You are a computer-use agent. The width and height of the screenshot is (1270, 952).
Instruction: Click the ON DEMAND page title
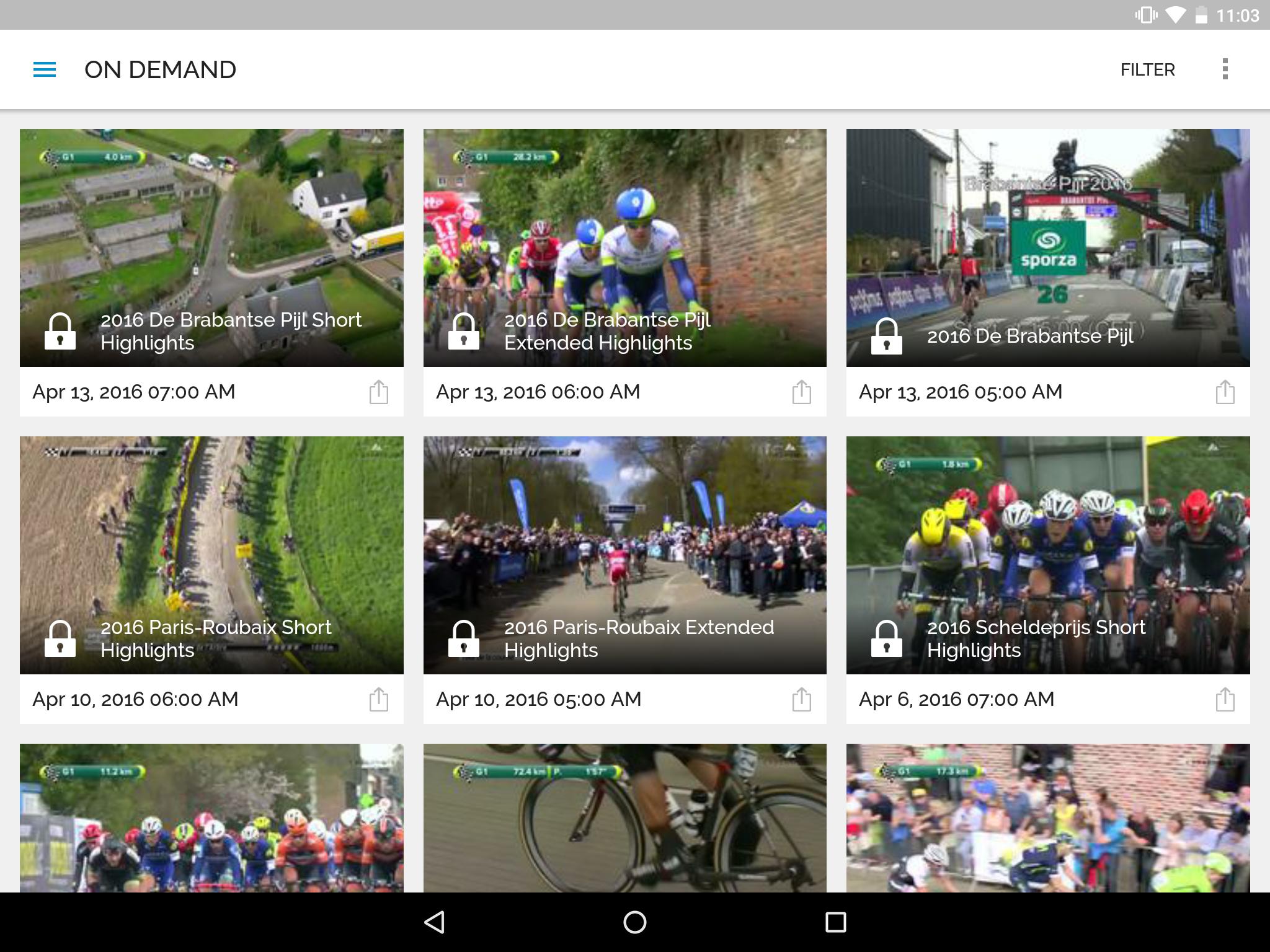point(160,69)
